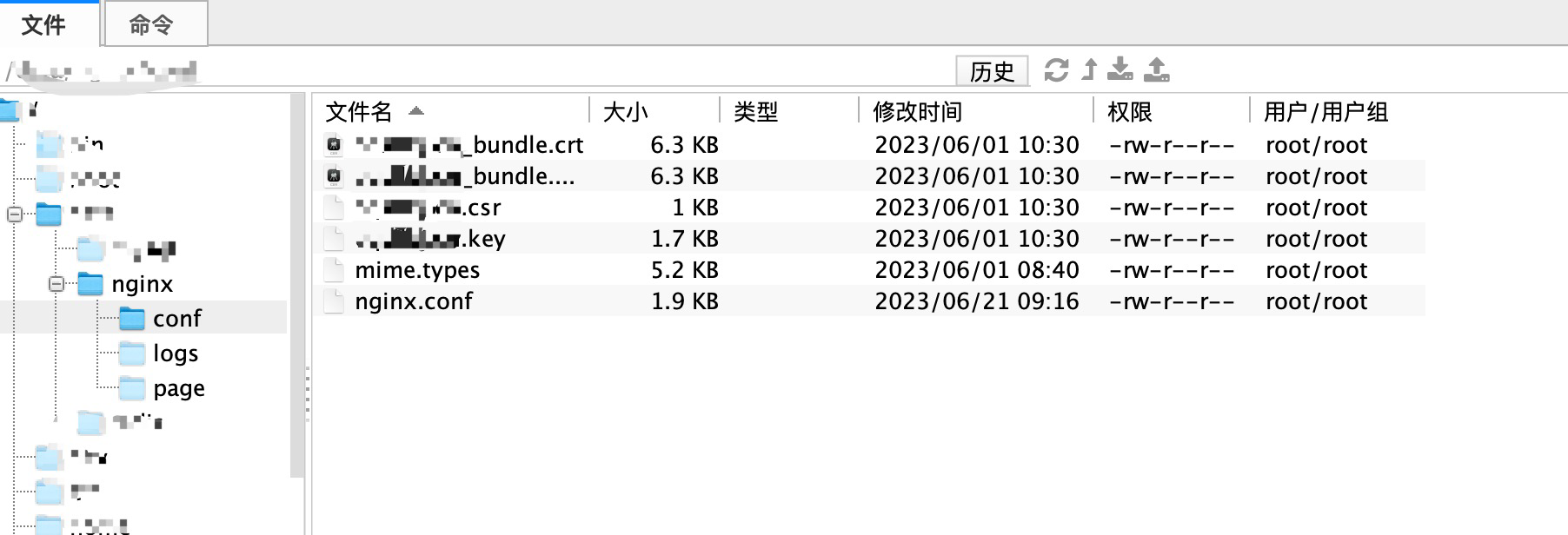The image size is (1568, 535).
Task: Click the upload file icon
Action: pos(1156,69)
